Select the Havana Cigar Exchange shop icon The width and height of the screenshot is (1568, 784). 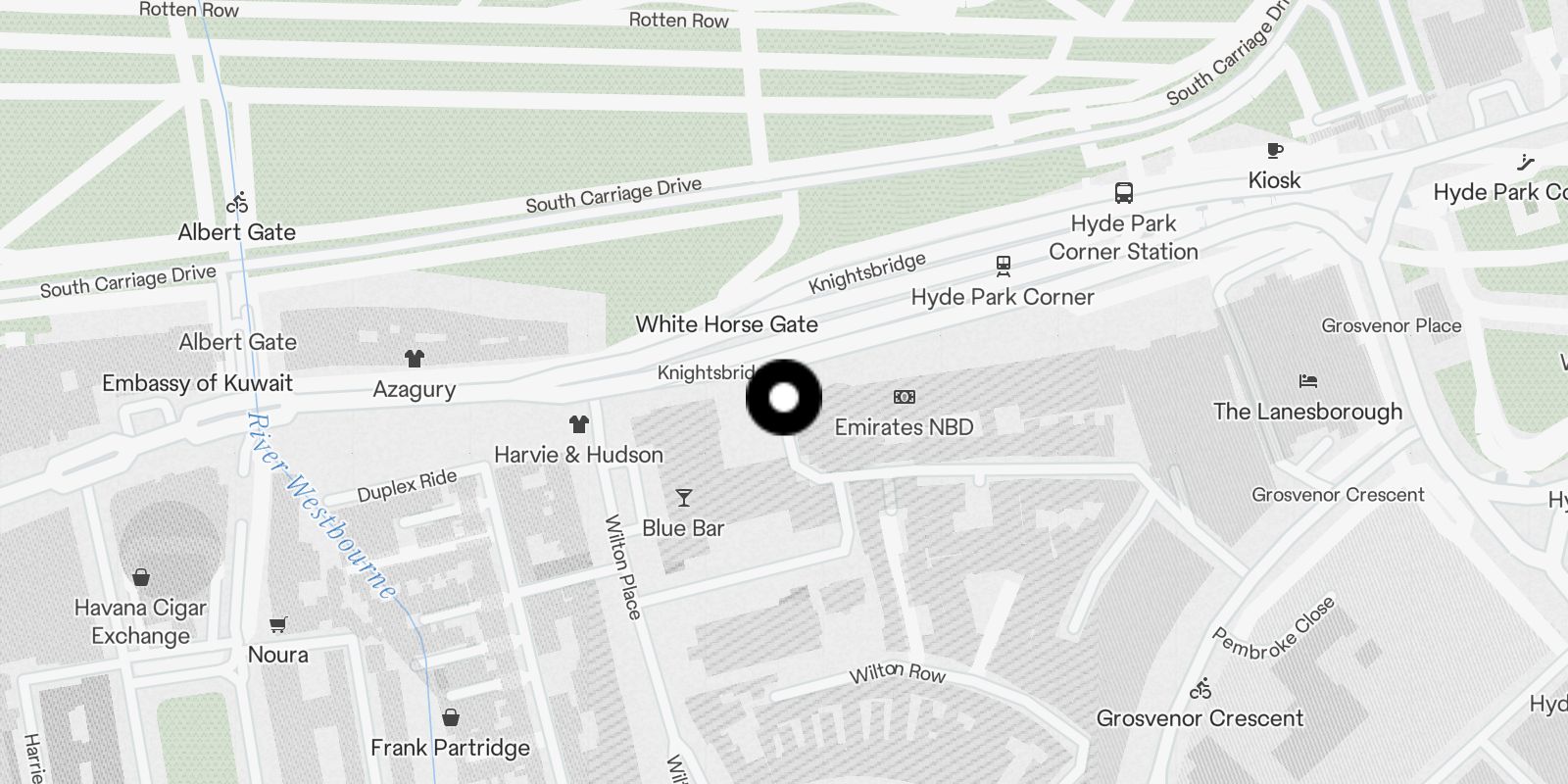[141, 577]
